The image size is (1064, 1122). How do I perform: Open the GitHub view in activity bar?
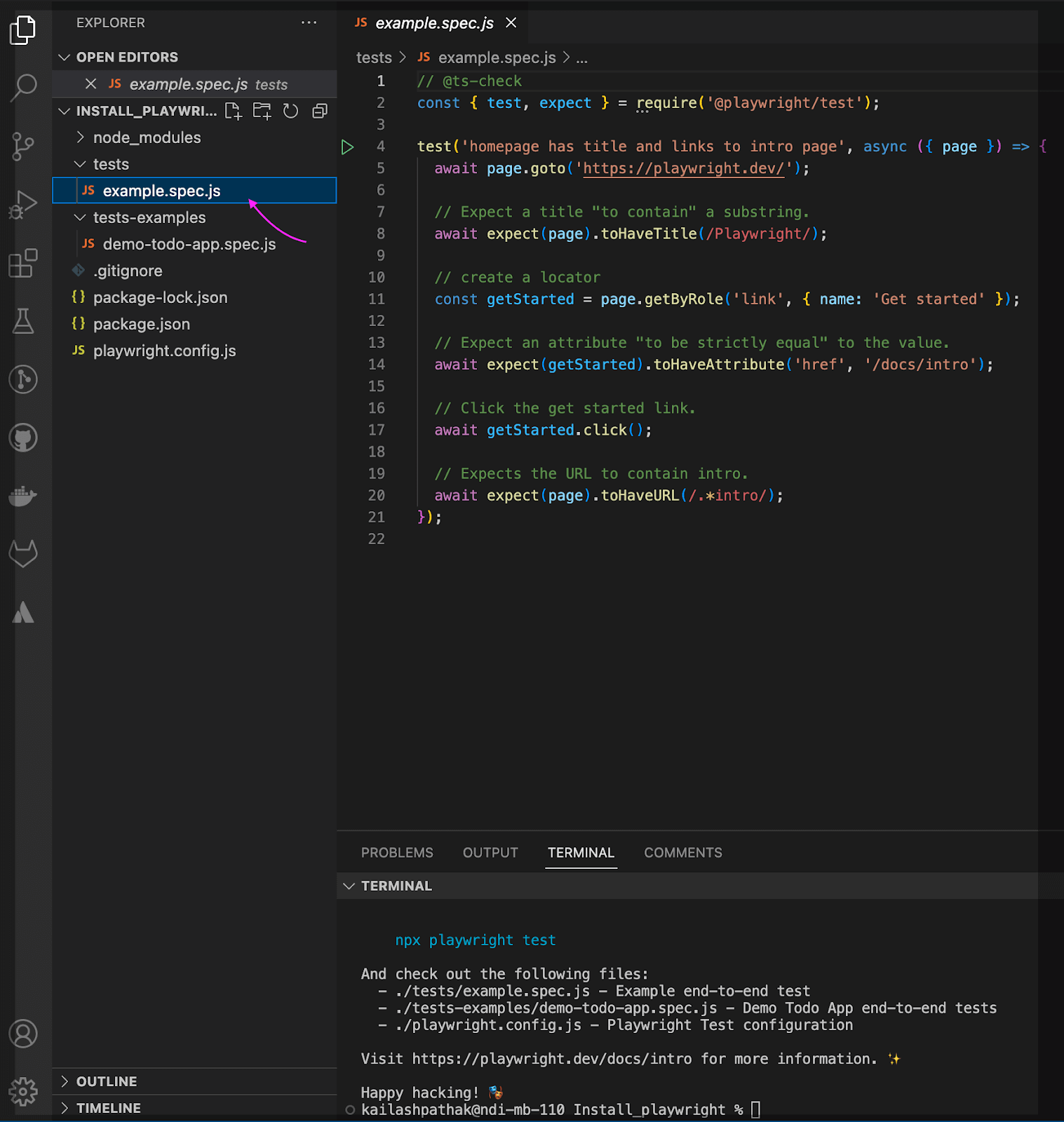pos(23,438)
